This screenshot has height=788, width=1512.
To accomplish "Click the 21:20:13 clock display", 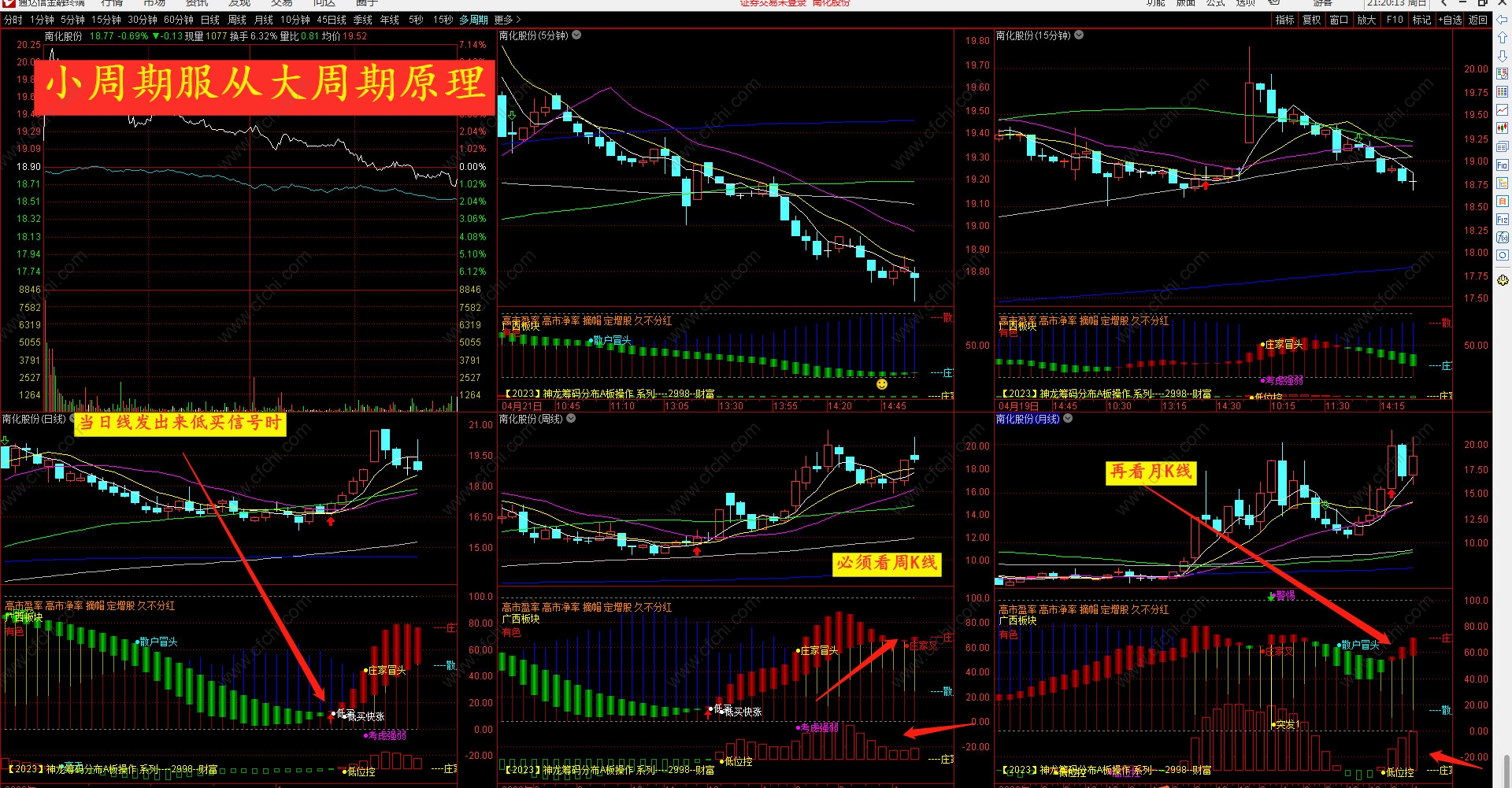I will 1387,4.
